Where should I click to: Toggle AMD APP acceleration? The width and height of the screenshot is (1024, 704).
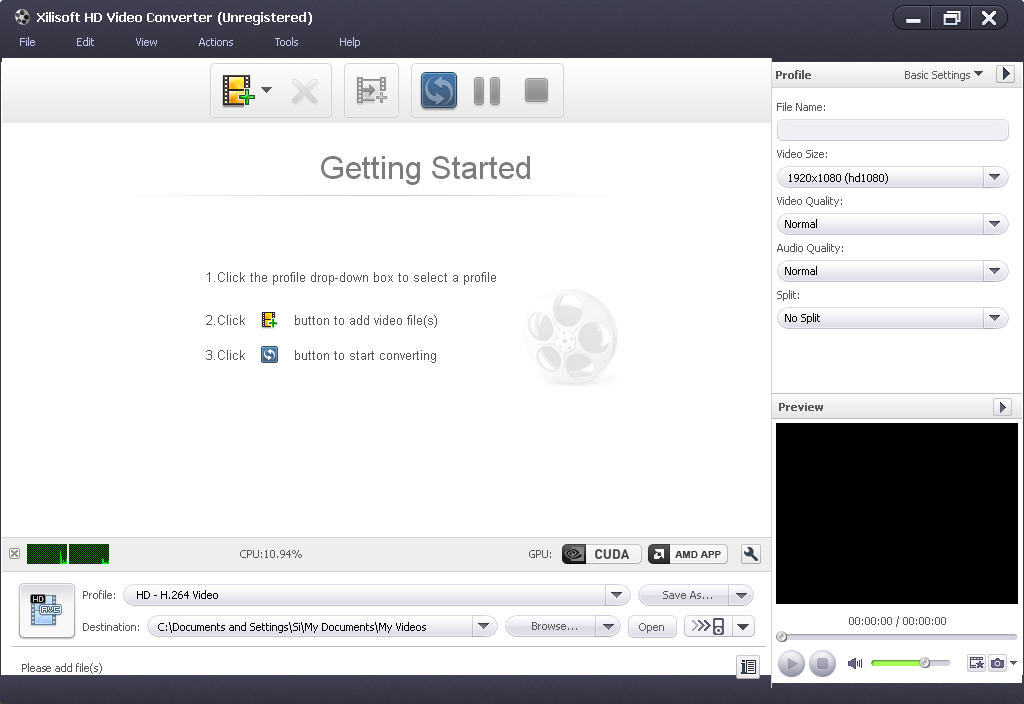pyautogui.click(x=687, y=554)
